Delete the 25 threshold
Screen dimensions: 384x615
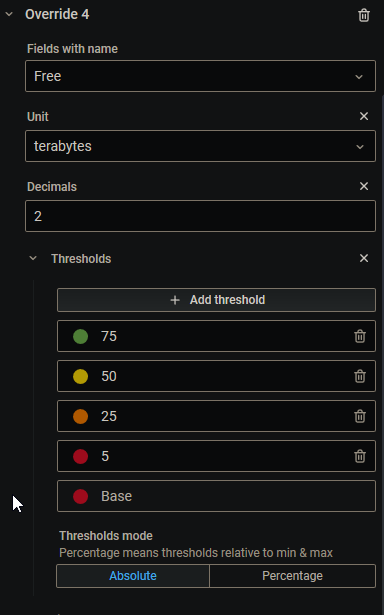click(x=360, y=416)
